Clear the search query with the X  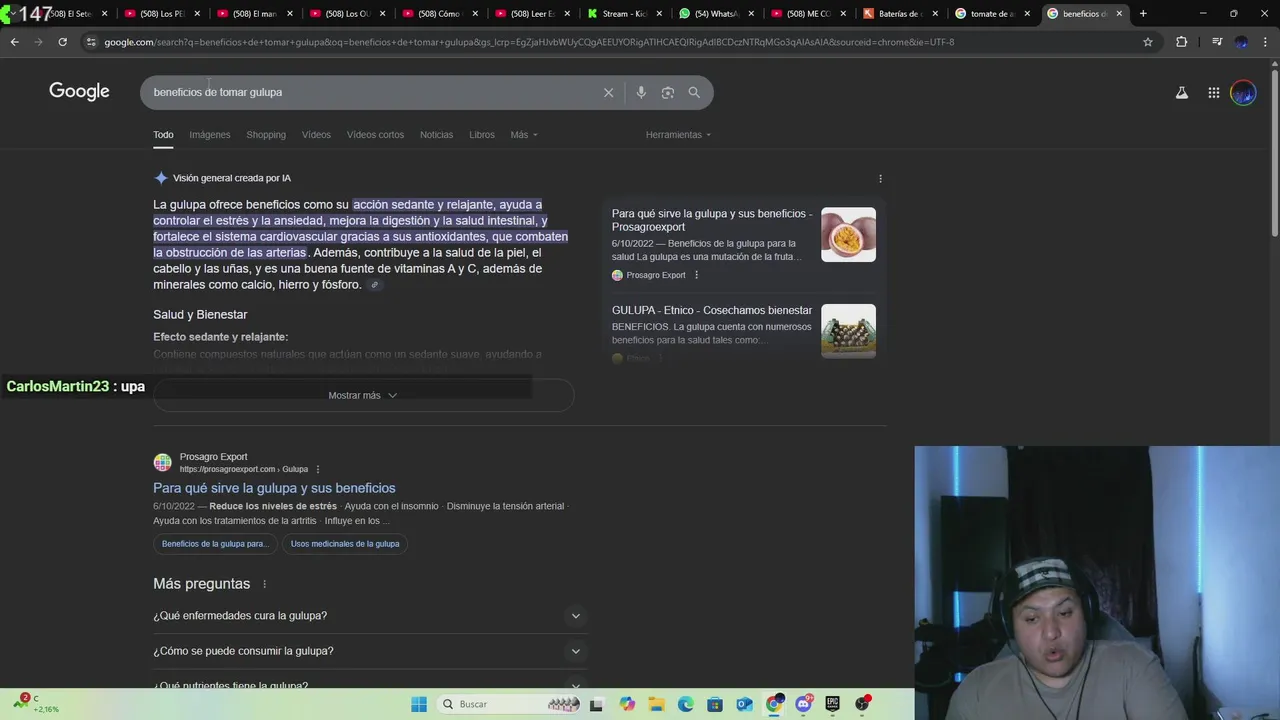point(608,92)
